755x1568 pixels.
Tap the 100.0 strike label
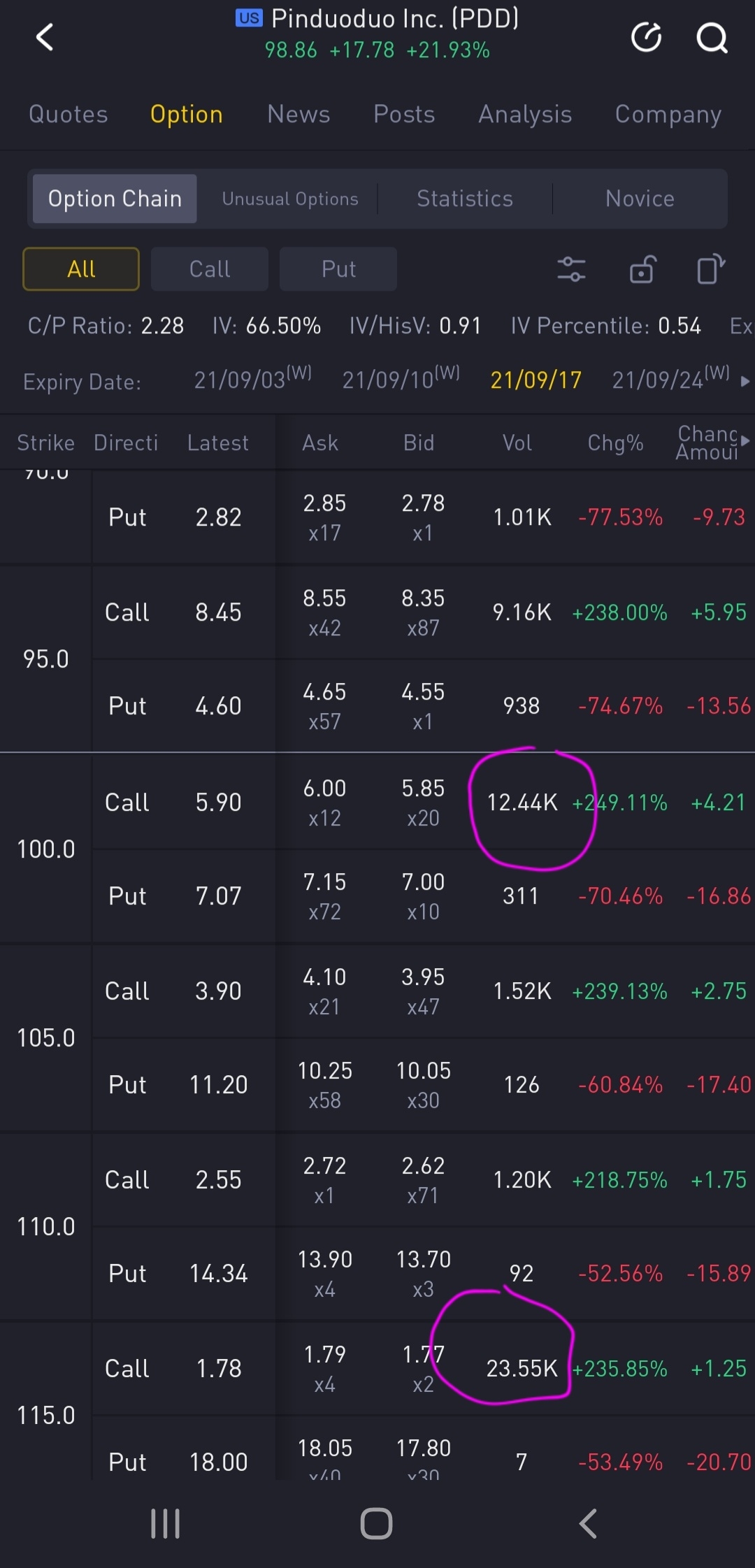click(x=46, y=849)
